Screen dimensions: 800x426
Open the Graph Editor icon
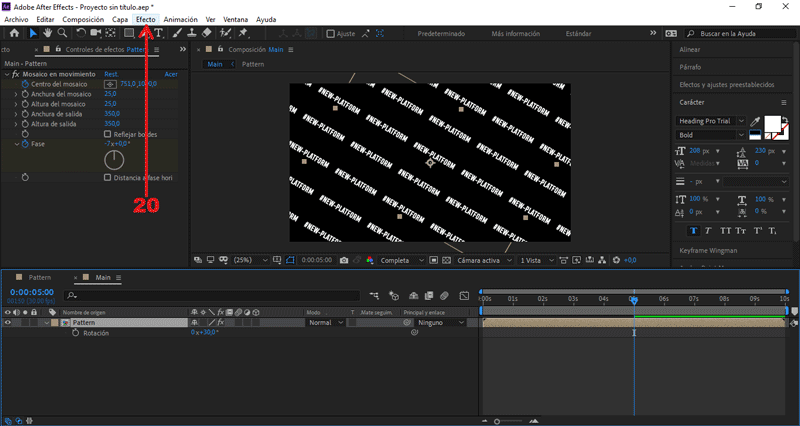[464, 295]
